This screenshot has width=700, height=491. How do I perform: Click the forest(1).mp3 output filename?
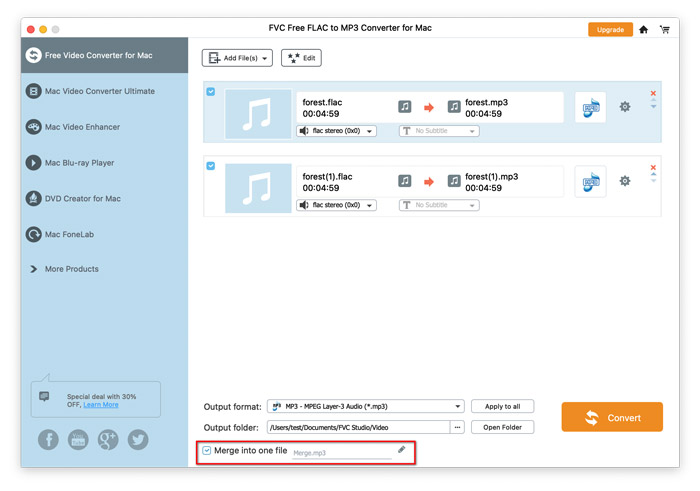coord(492,177)
